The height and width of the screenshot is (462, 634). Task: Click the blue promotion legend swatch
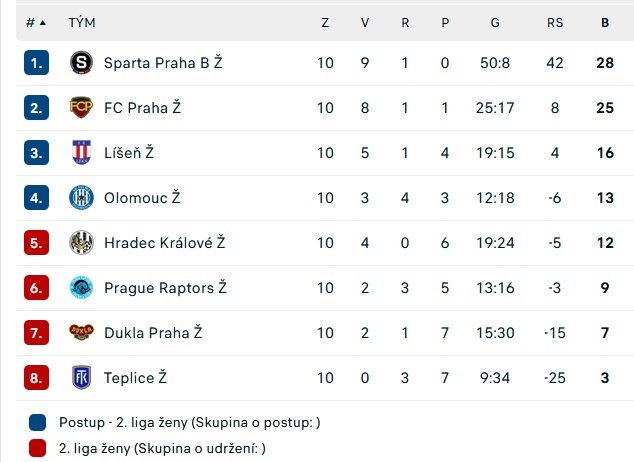pos(38,422)
